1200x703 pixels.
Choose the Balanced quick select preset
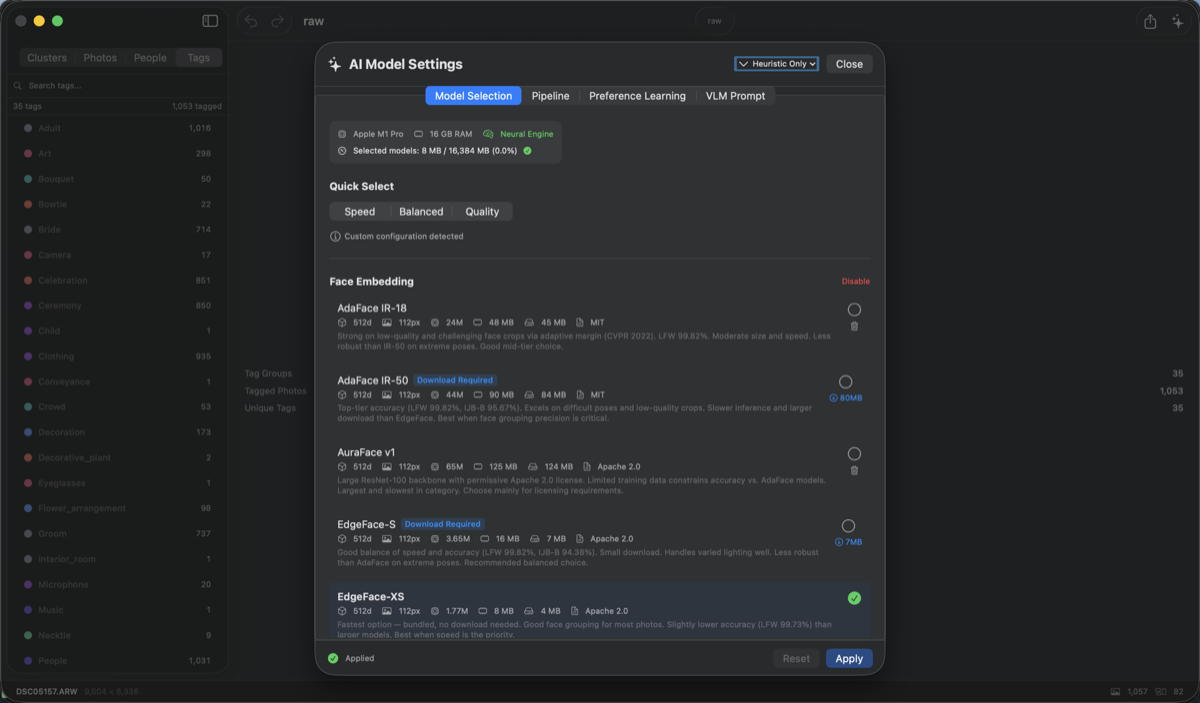click(421, 212)
